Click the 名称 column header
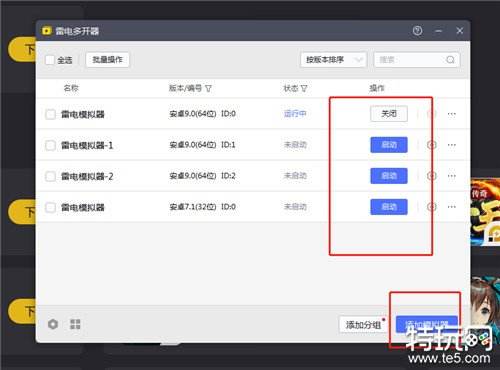This screenshot has height=370, width=500. [71, 88]
